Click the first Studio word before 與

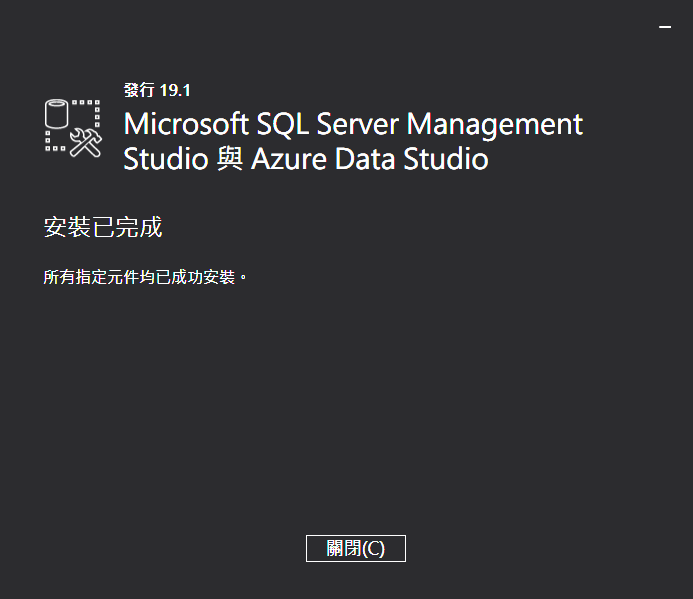(x=165, y=159)
